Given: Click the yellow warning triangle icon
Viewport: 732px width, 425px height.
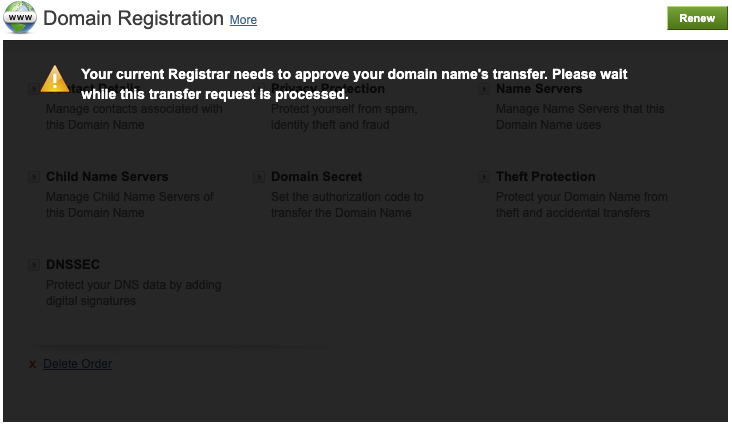Looking at the screenshot, I should coord(54,78).
